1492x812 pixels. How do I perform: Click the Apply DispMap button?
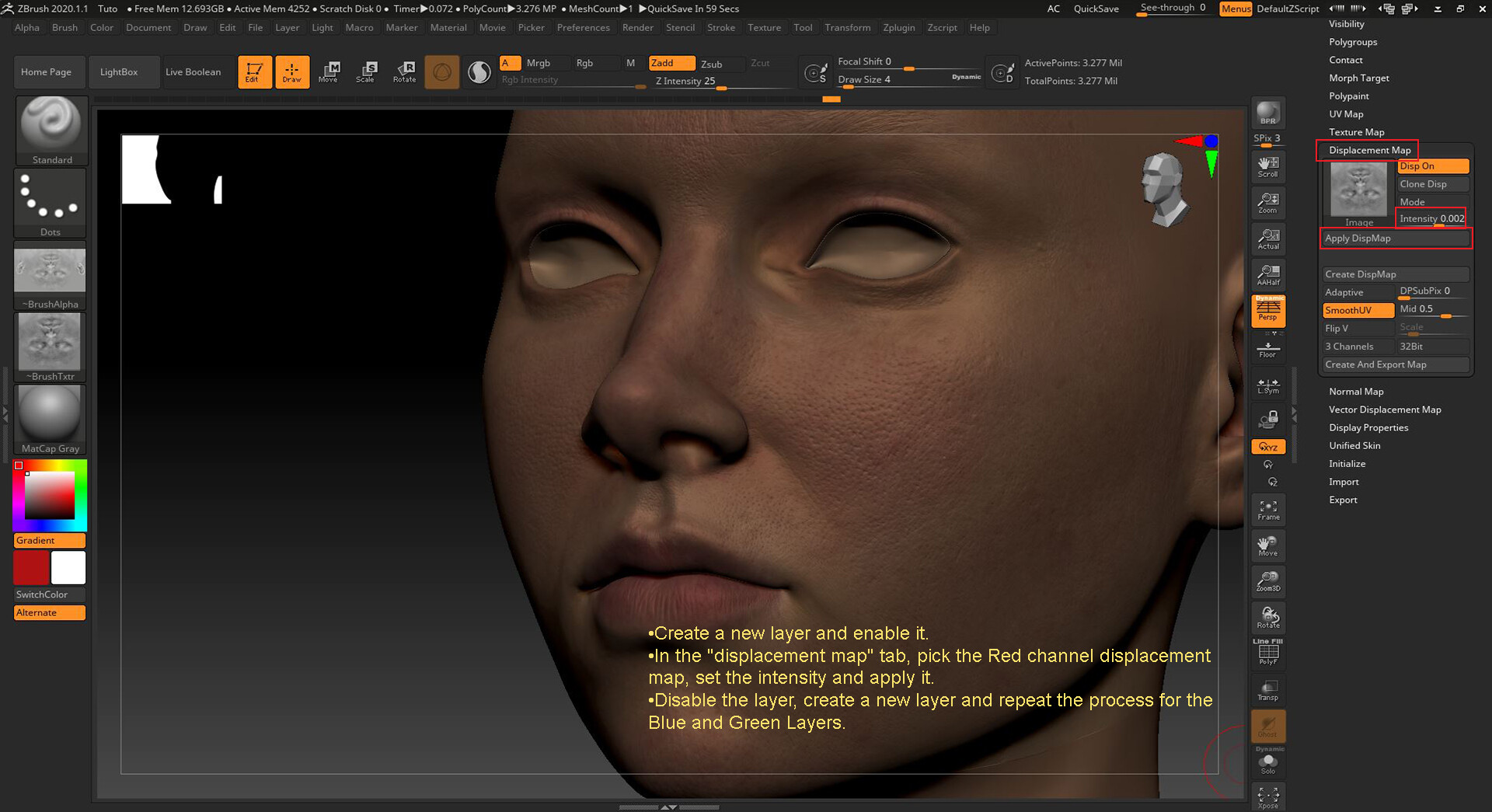1358,238
